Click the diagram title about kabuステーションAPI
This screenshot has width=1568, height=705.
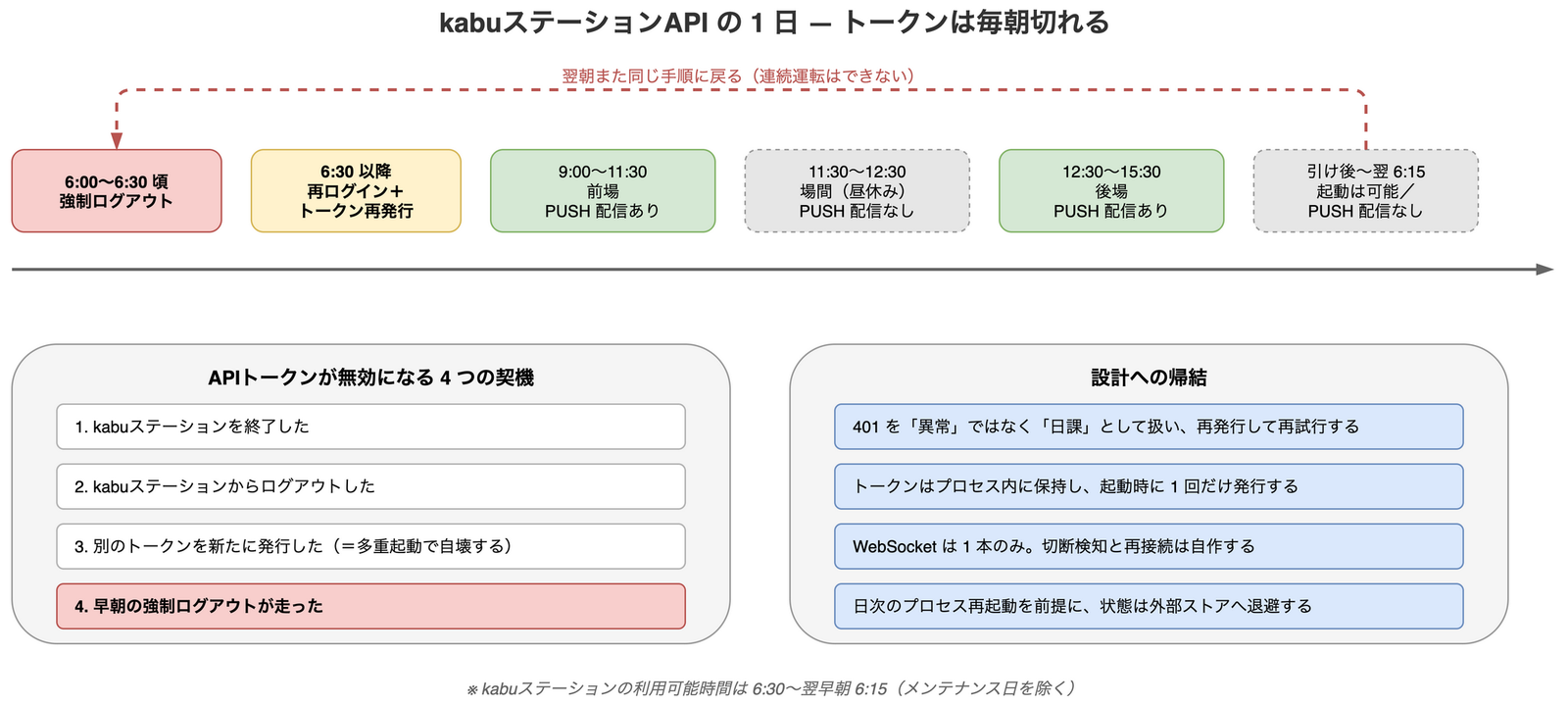(x=774, y=22)
